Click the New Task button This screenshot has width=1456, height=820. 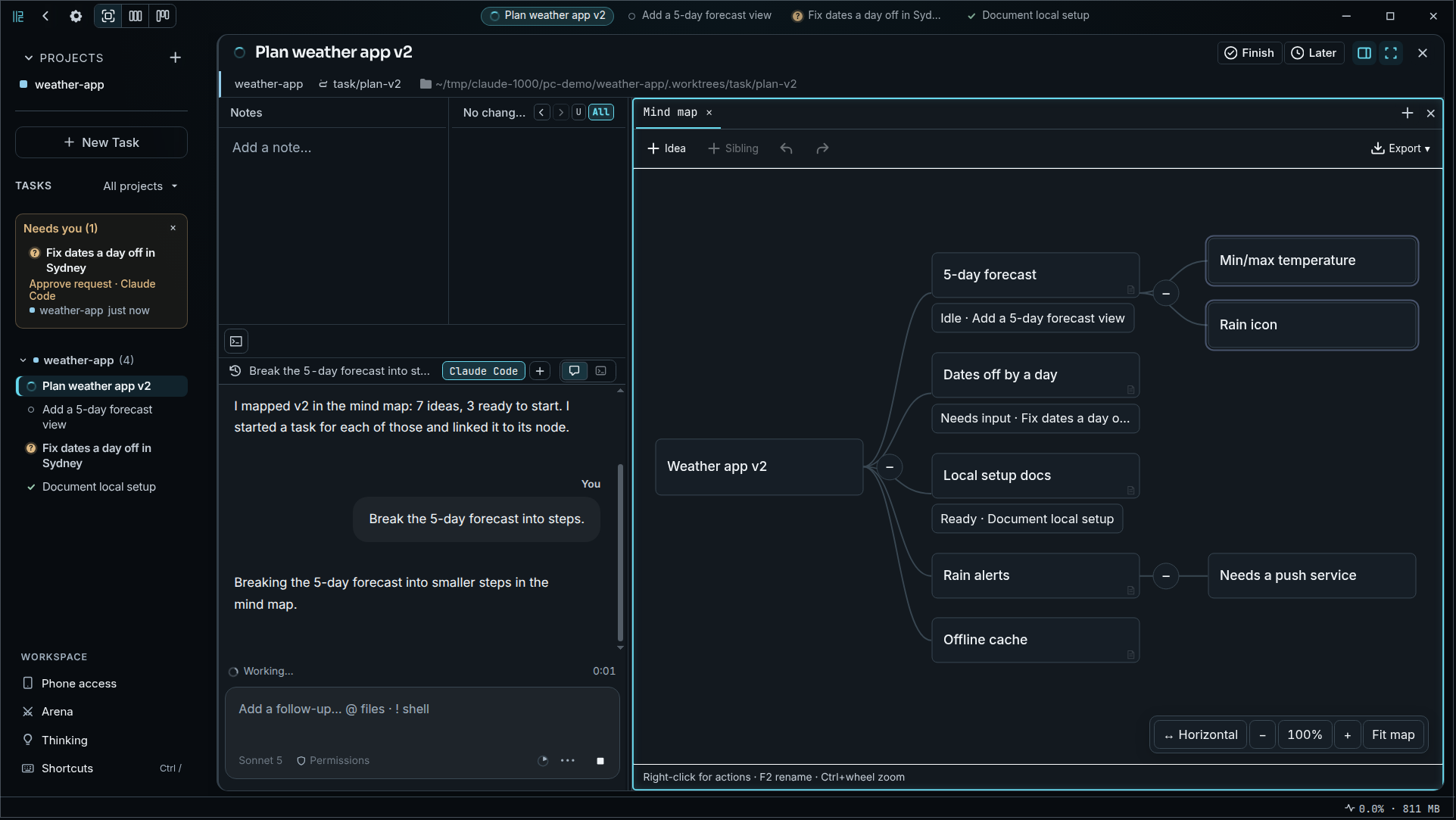101,142
